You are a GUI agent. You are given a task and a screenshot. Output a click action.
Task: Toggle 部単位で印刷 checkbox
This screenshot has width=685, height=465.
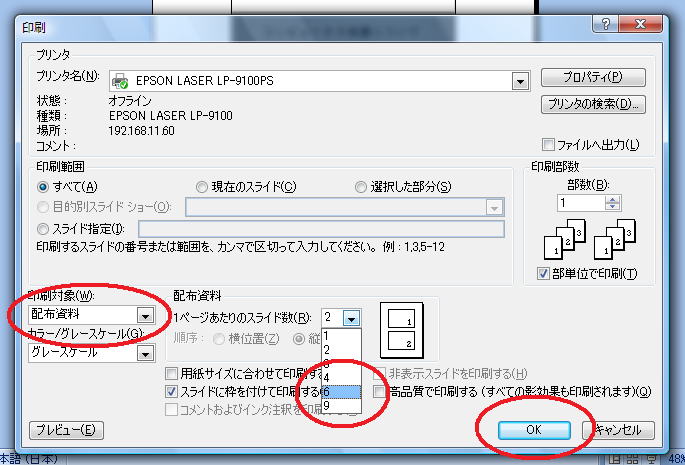coord(543,274)
